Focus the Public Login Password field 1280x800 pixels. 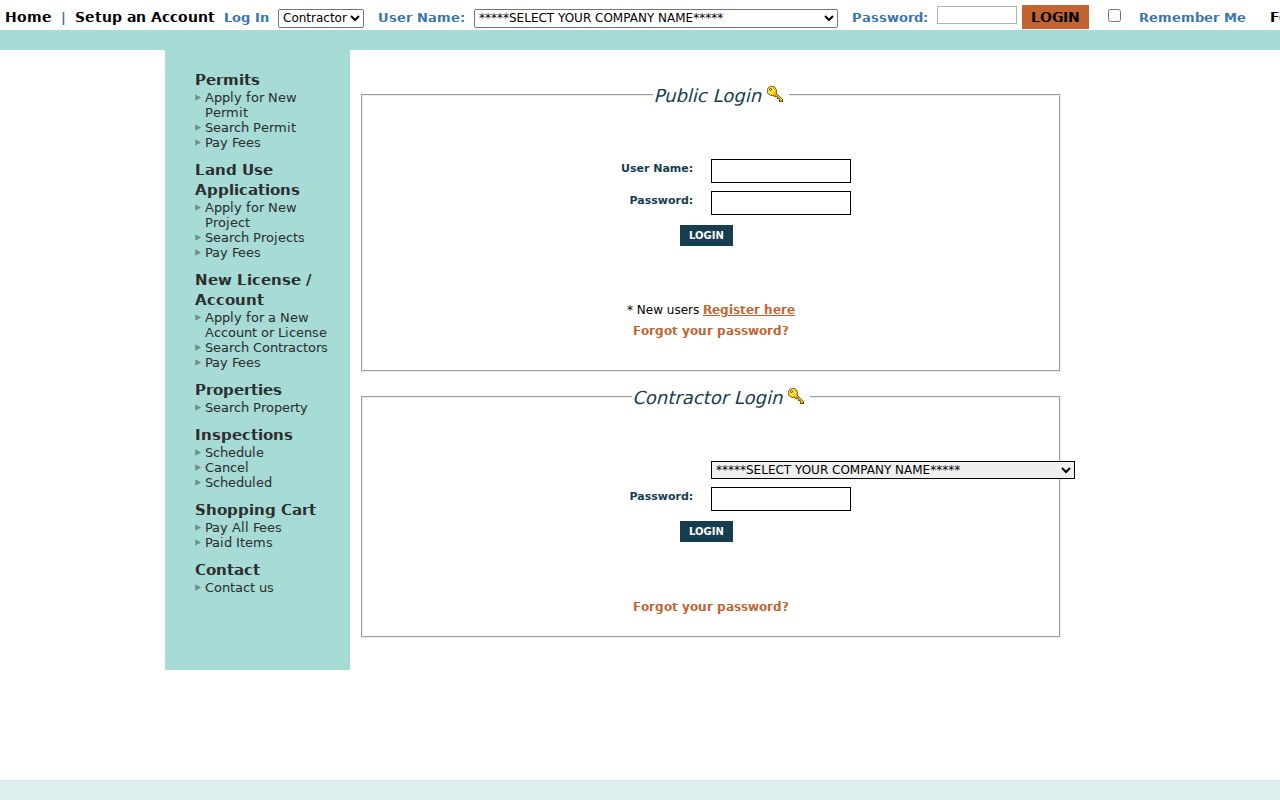click(781, 203)
